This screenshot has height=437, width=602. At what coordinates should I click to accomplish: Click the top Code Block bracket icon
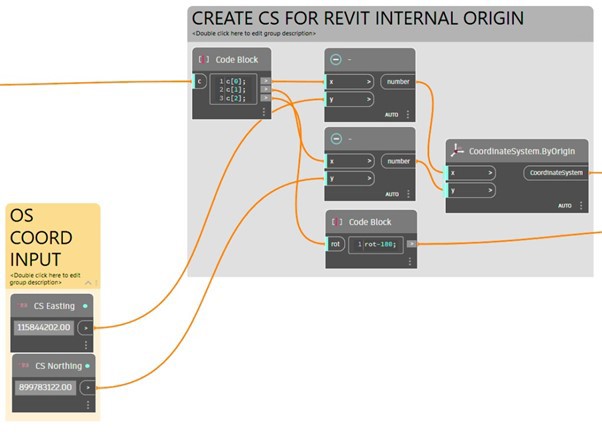[x=203, y=60]
